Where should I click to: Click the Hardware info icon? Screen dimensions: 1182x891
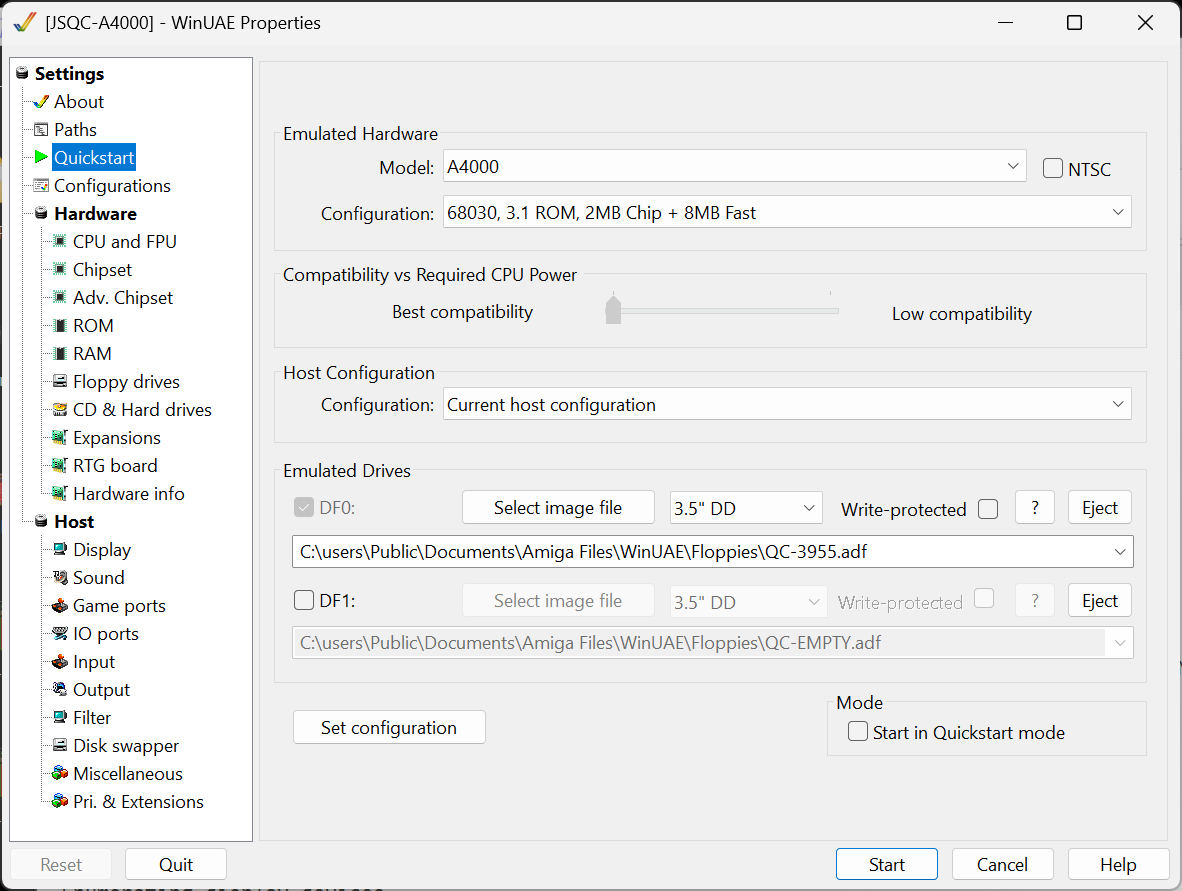tap(60, 494)
